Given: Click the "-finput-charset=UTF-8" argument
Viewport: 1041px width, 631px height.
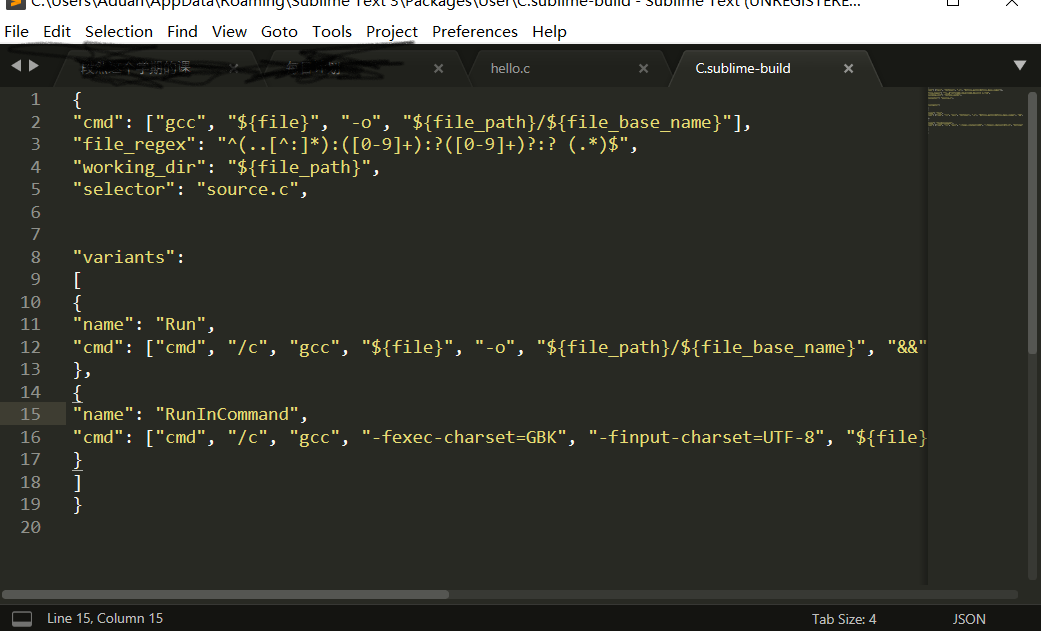Looking at the screenshot, I should [706, 437].
